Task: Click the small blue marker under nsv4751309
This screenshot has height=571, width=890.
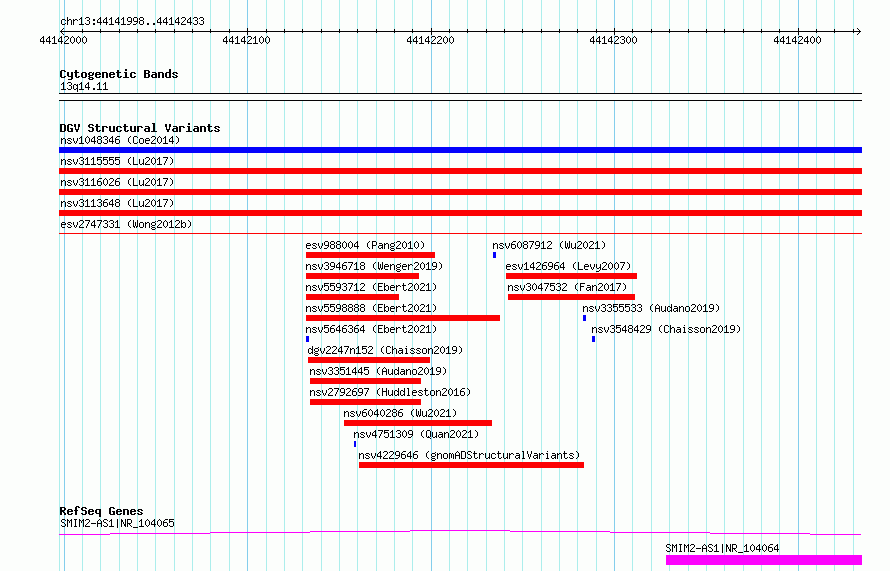Action: [355, 444]
